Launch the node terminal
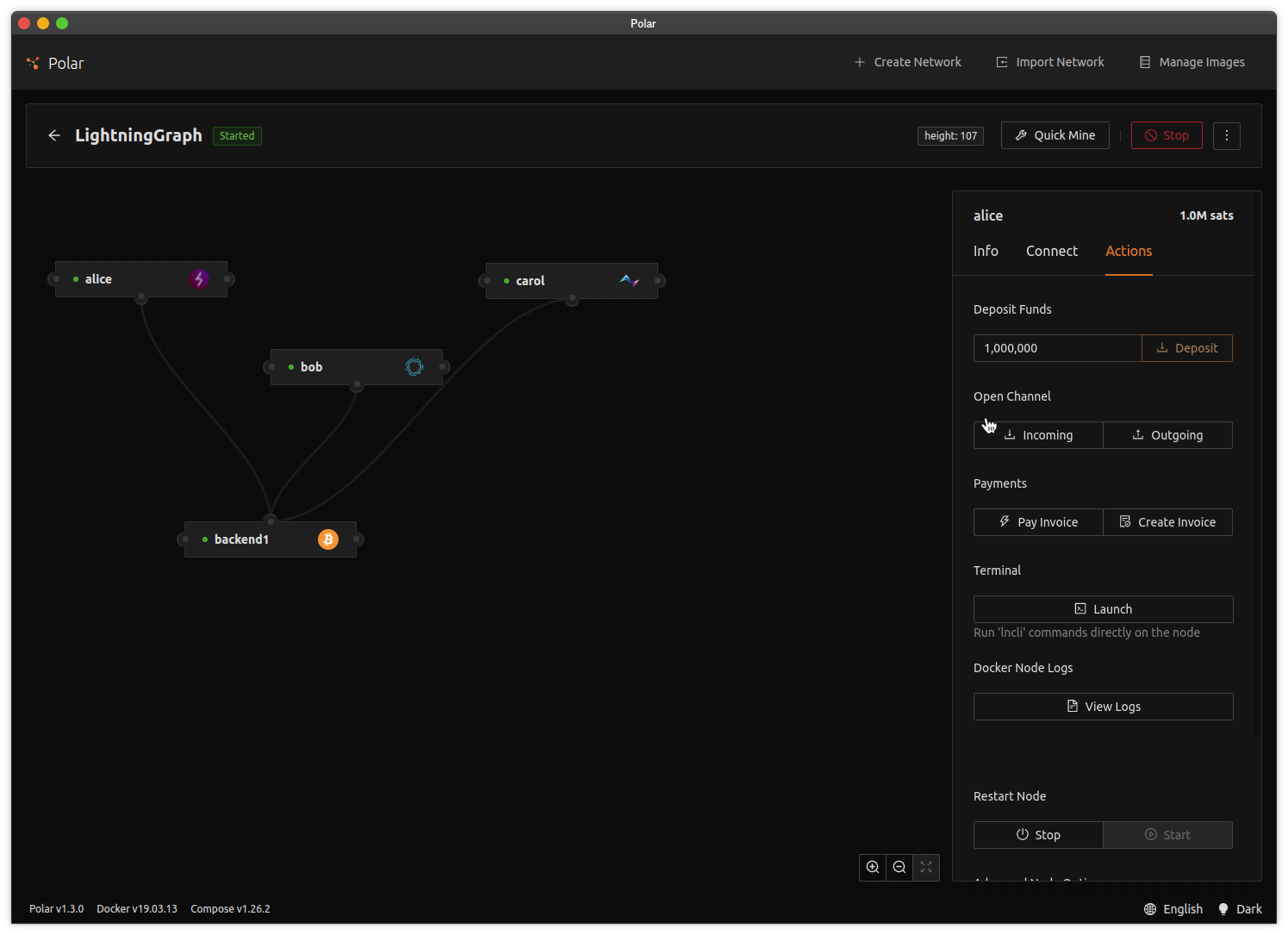The height and width of the screenshot is (935, 1288). pyautogui.click(x=1104, y=609)
